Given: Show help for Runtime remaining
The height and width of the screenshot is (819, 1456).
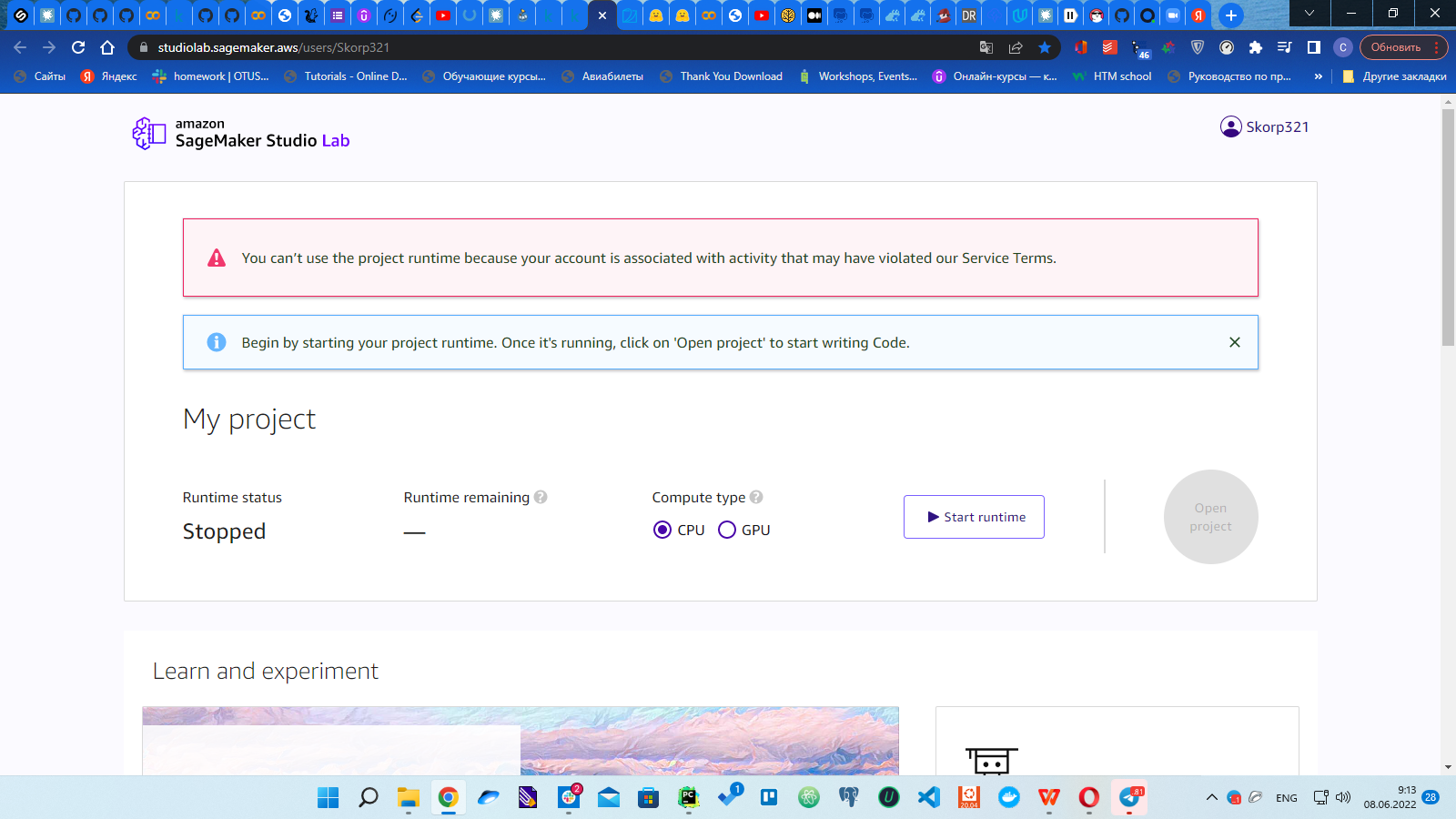Looking at the screenshot, I should [541, 497].
